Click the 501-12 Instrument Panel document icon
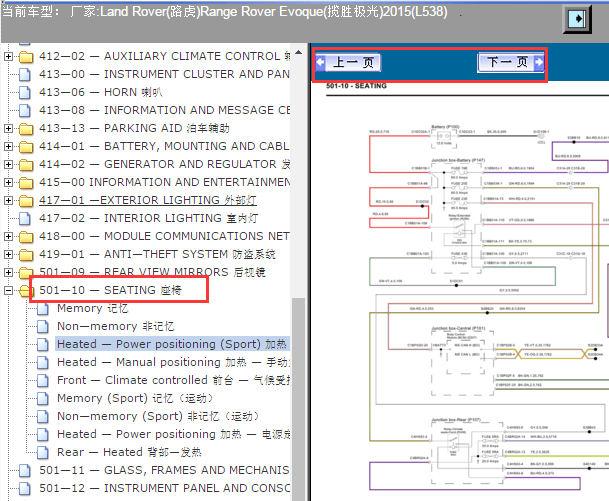 tap(25, 489)
